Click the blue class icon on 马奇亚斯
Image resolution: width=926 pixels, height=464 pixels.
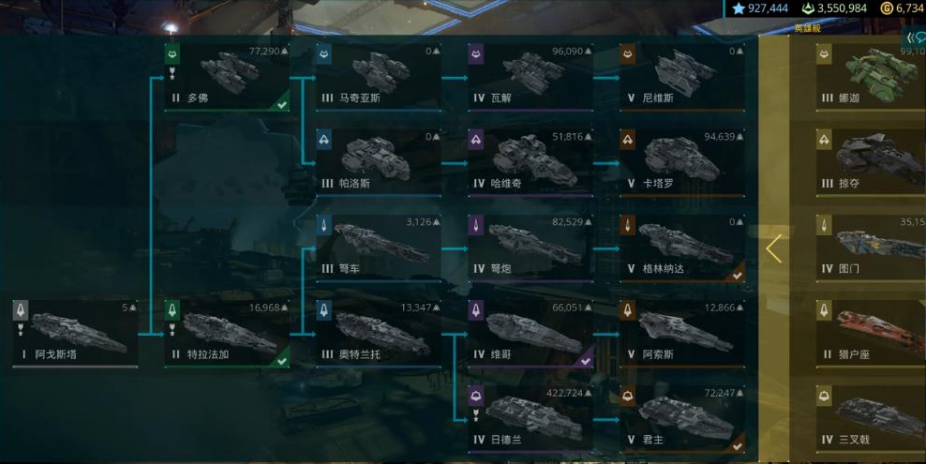point(324,54)
